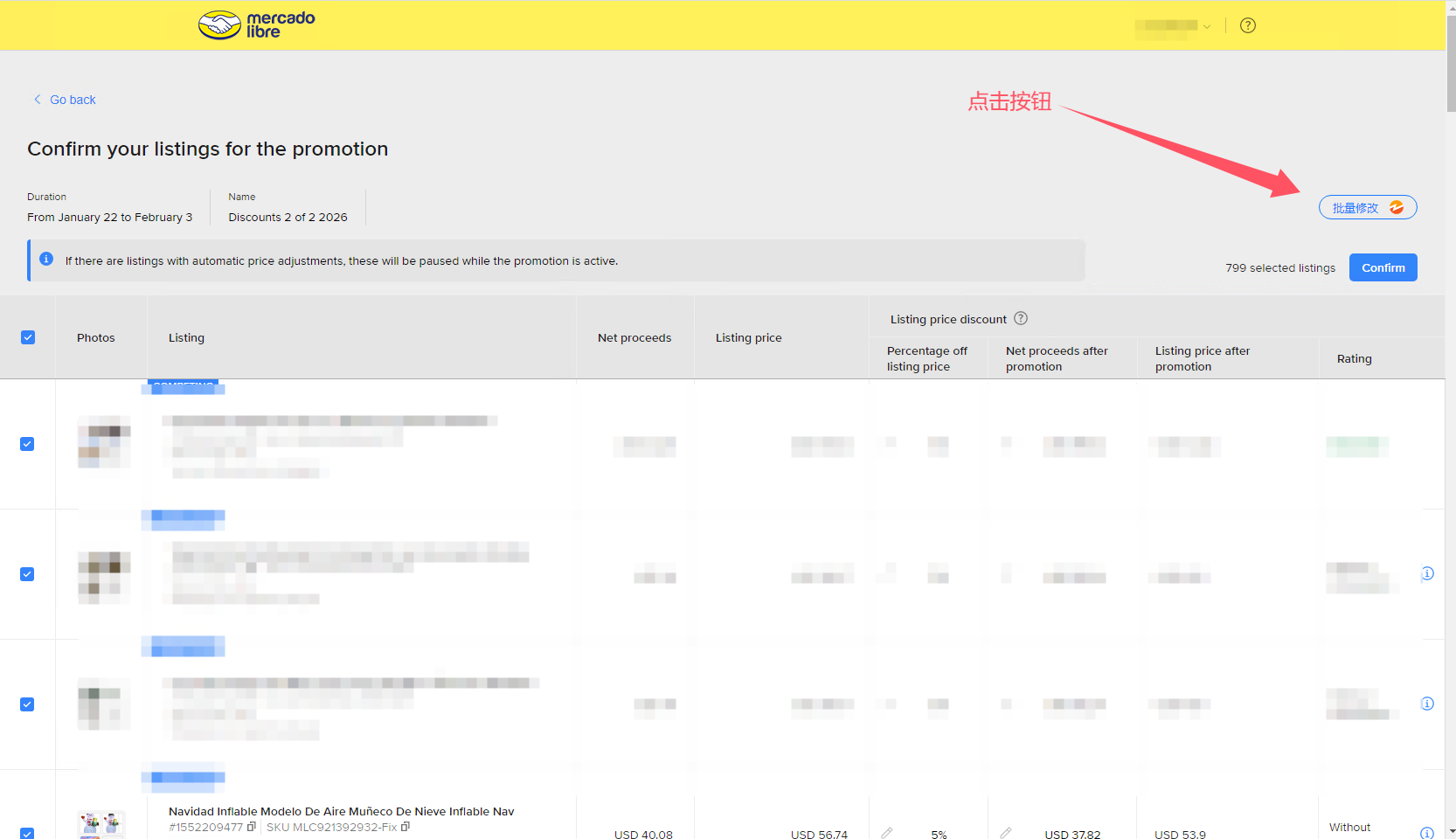Click the Listing price discount help icon
Screen dimensions: 1456x839
pyautogui.click(x=1020, y=319)
